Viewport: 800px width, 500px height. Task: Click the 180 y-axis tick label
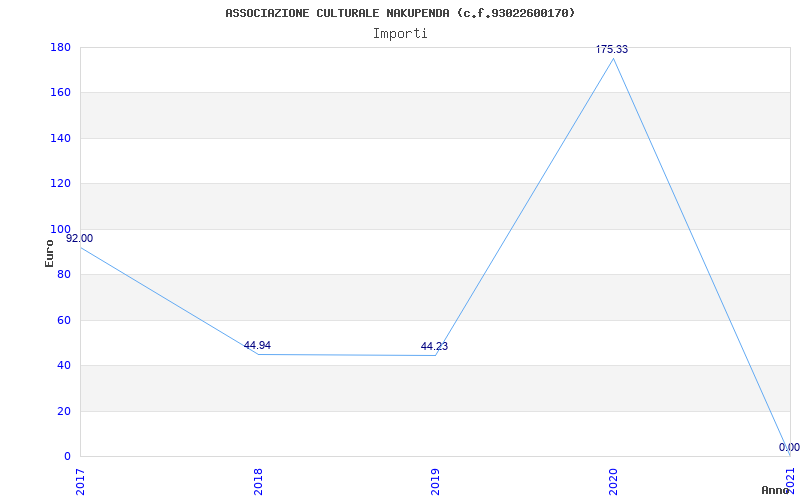pyautogui.click(x=60, y=47)
